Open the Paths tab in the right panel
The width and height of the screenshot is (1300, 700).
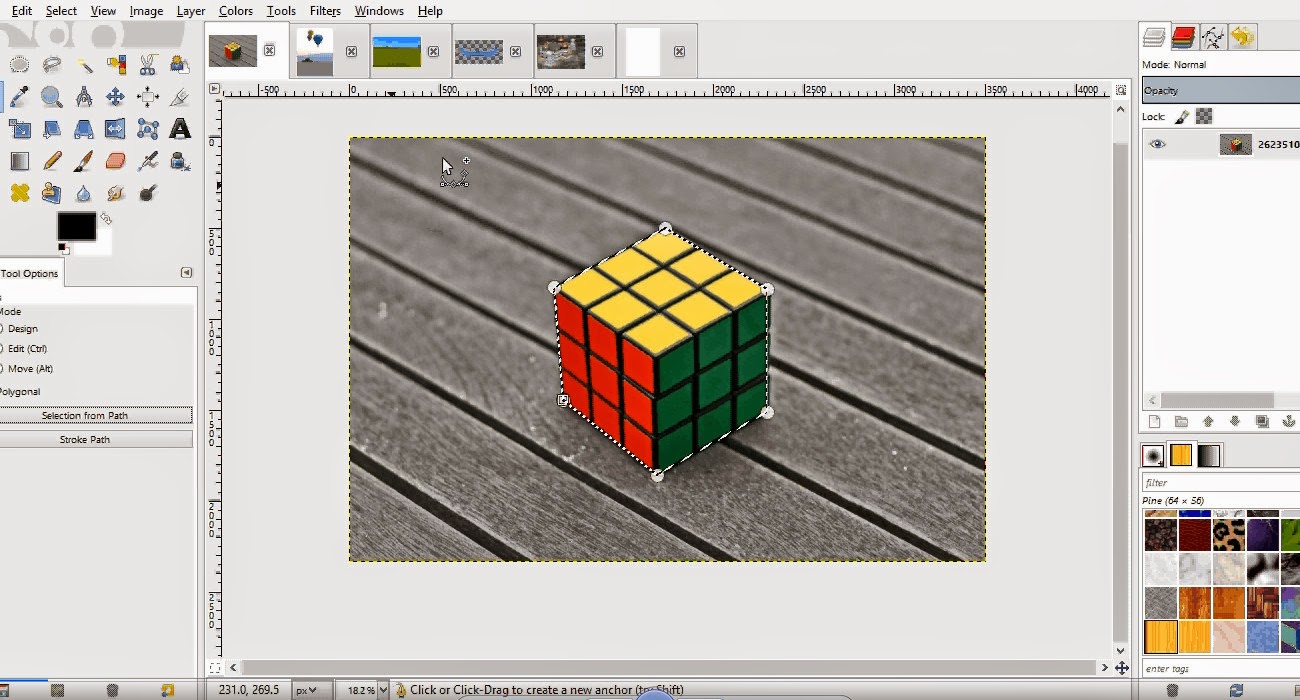coord(1215,36)
